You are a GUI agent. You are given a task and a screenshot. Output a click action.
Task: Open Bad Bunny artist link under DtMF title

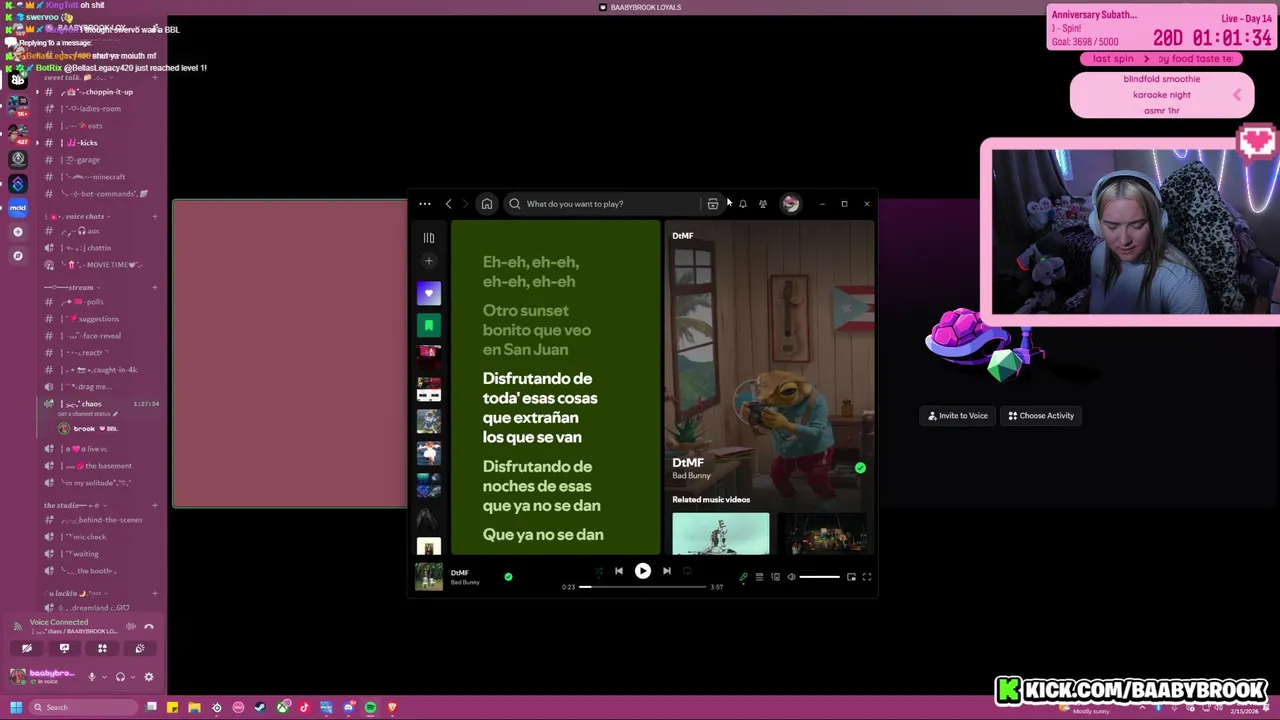pos(691,476)
